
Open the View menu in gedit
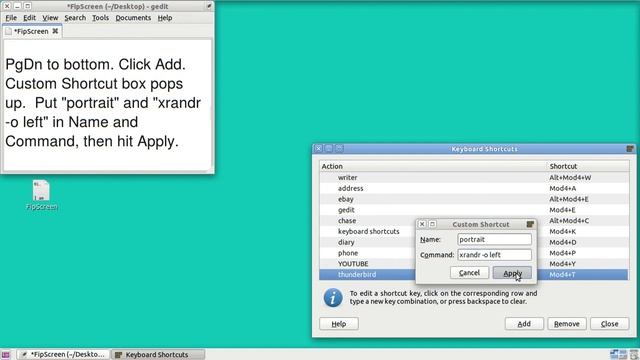tap(50, 18)
